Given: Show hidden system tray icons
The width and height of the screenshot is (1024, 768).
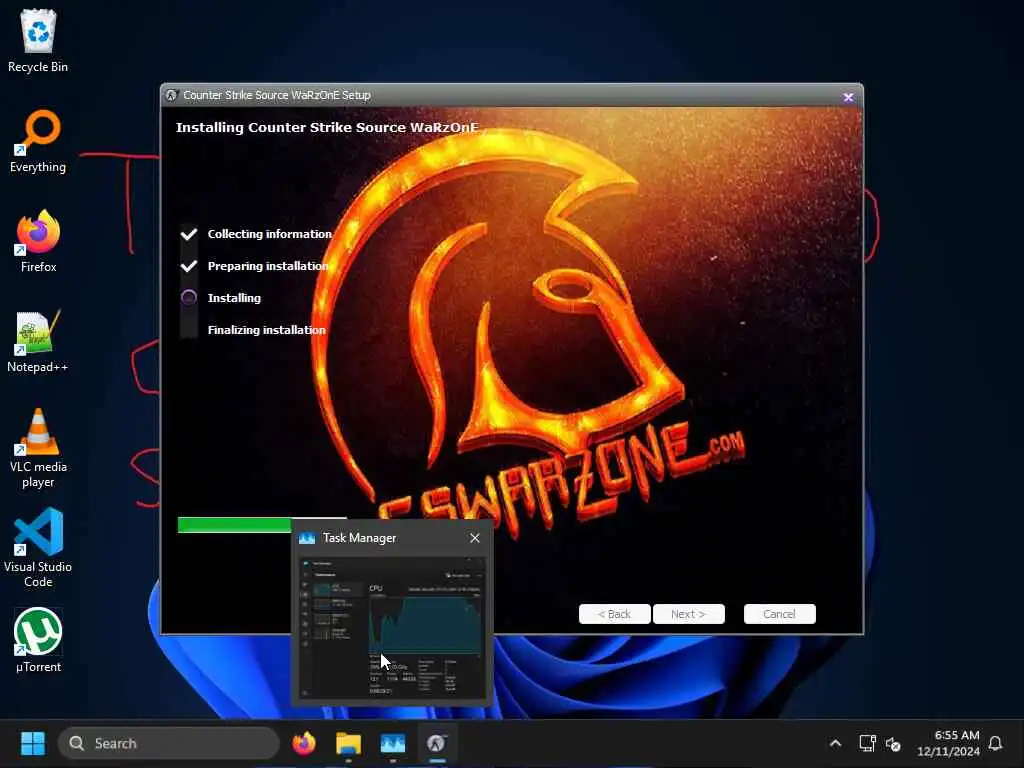Looking at the screenshot, I should pyautogui.click(x=835, y=743).
